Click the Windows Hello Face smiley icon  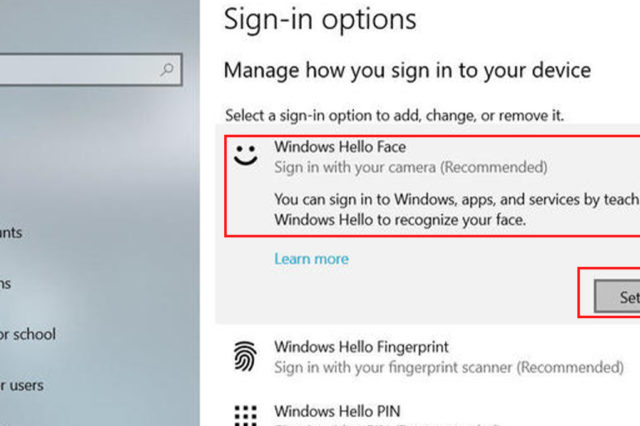[245, 154]
